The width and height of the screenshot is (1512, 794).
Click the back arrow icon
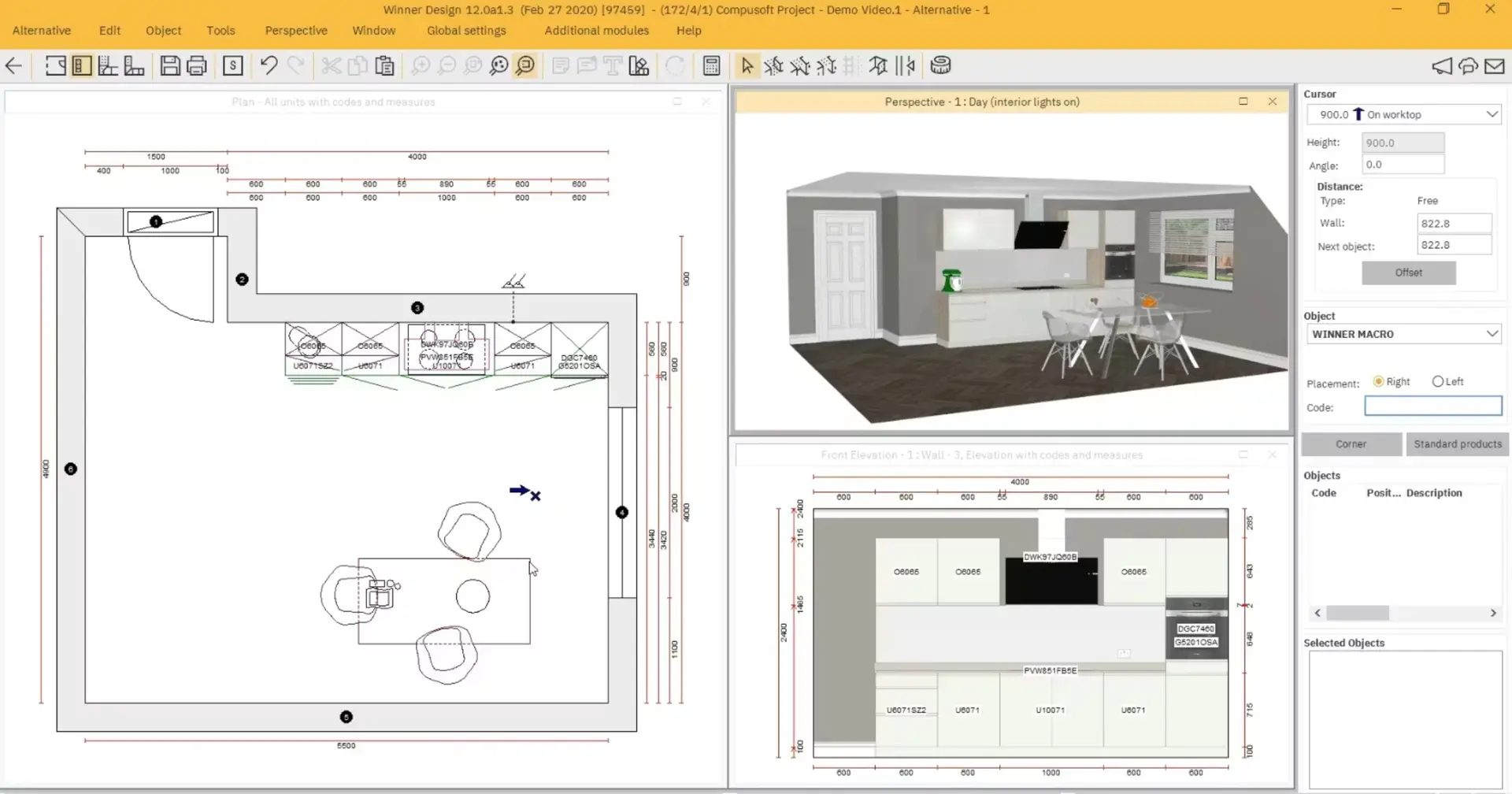tap(14, 65)
